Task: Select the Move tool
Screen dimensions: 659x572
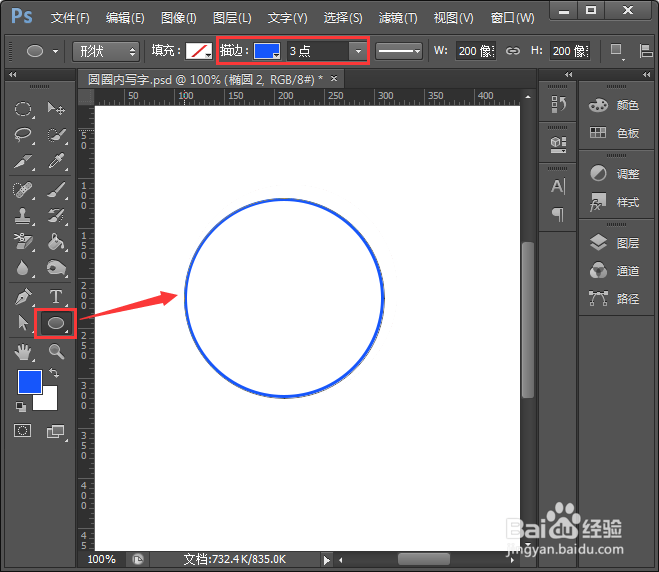Action: [56, 109]
